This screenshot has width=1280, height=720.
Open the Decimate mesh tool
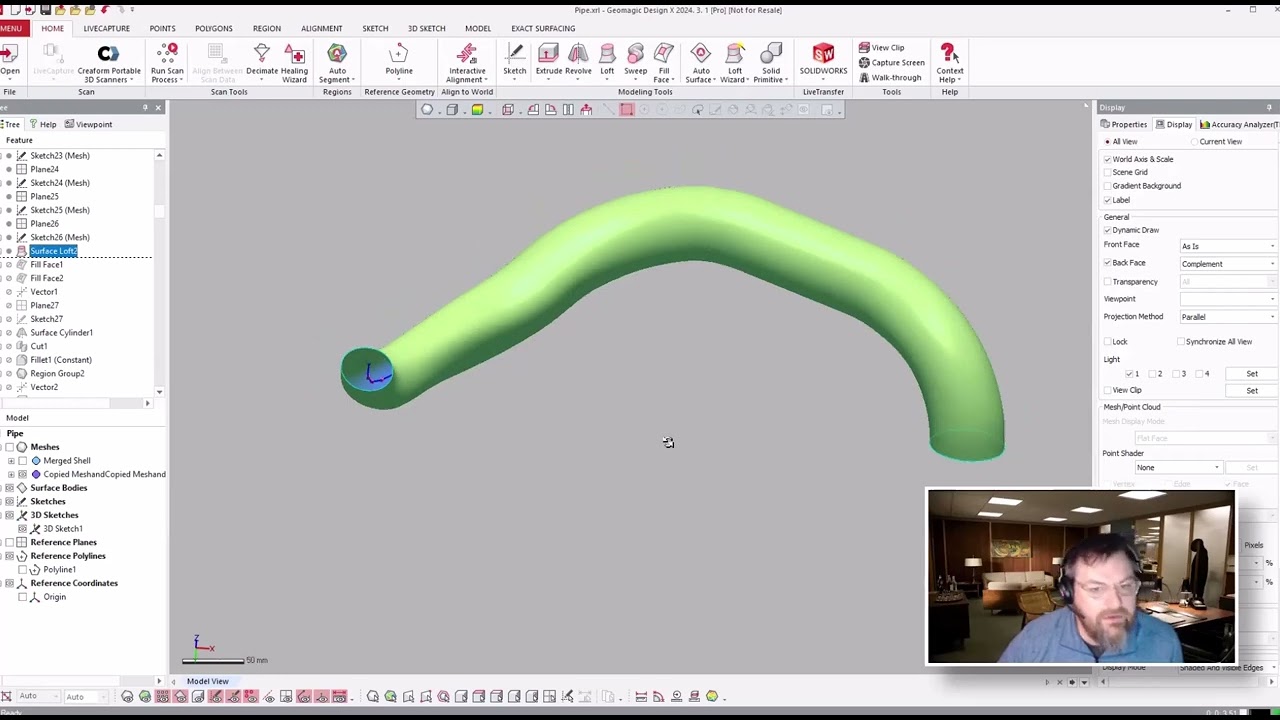click(262, 61)
